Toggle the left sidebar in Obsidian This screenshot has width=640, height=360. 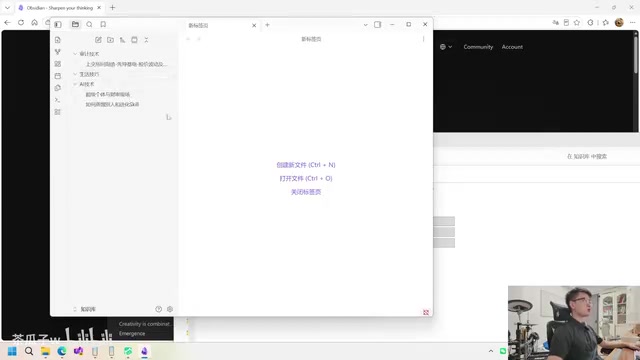(58, 24)
